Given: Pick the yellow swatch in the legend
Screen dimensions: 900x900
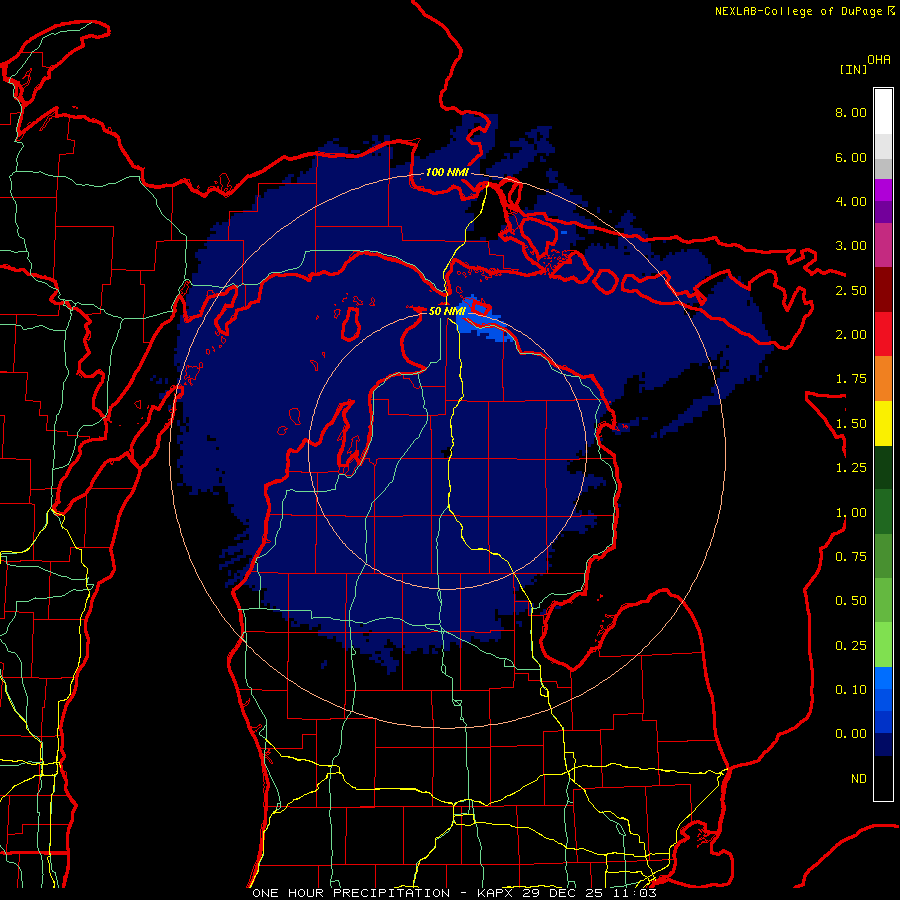Looking at the screenshot, I should (883, 424).
